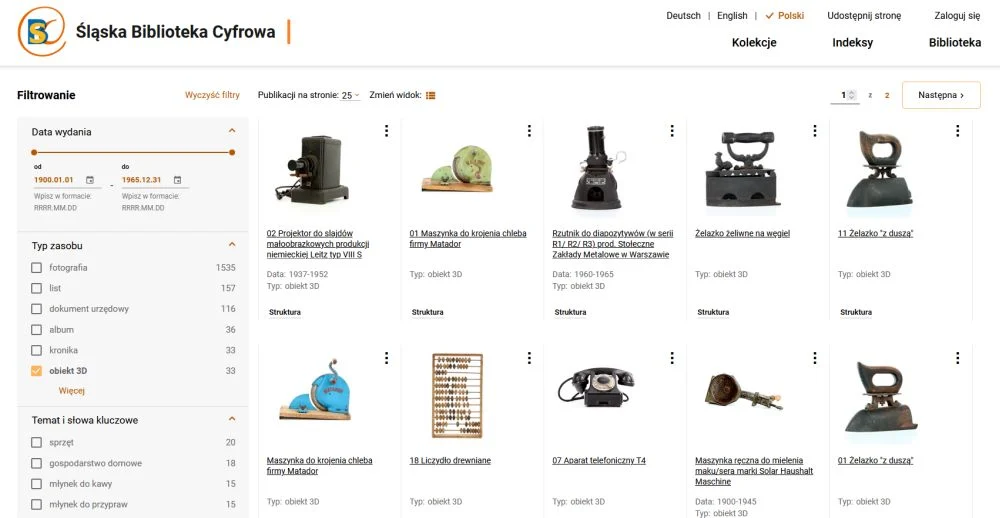Open the calendar picker for the start date
The image size is (1000, 518).
90,180
